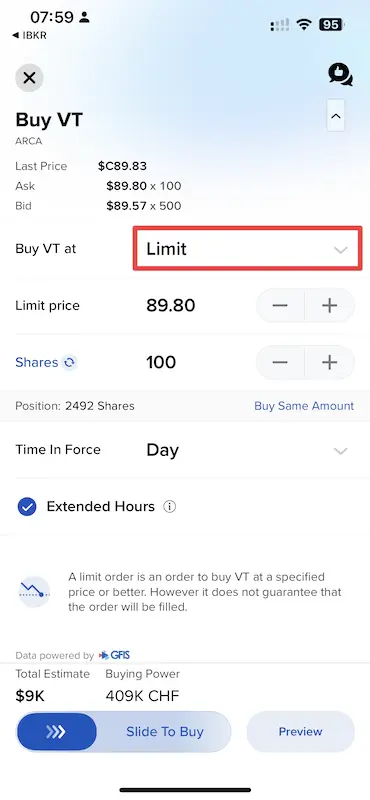Tap the 100 shares quantity field
This screenshot has width=370, height=800.
161,362
